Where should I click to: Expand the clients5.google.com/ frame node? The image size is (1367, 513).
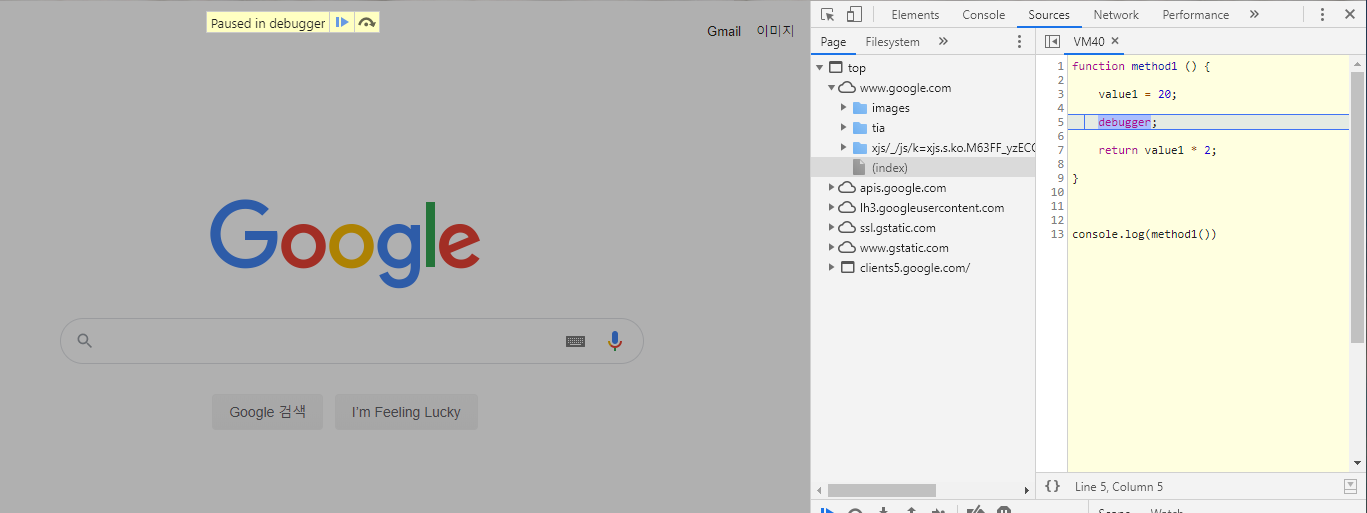coord(831,268)
